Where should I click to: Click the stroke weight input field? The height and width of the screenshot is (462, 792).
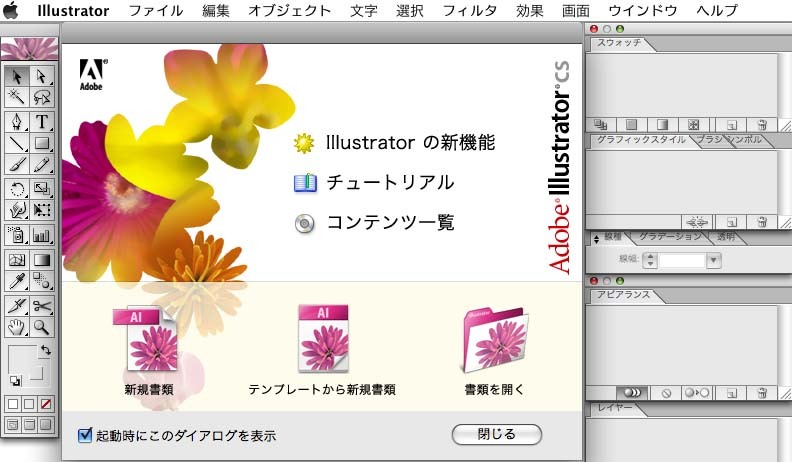(x=682, y=261)
